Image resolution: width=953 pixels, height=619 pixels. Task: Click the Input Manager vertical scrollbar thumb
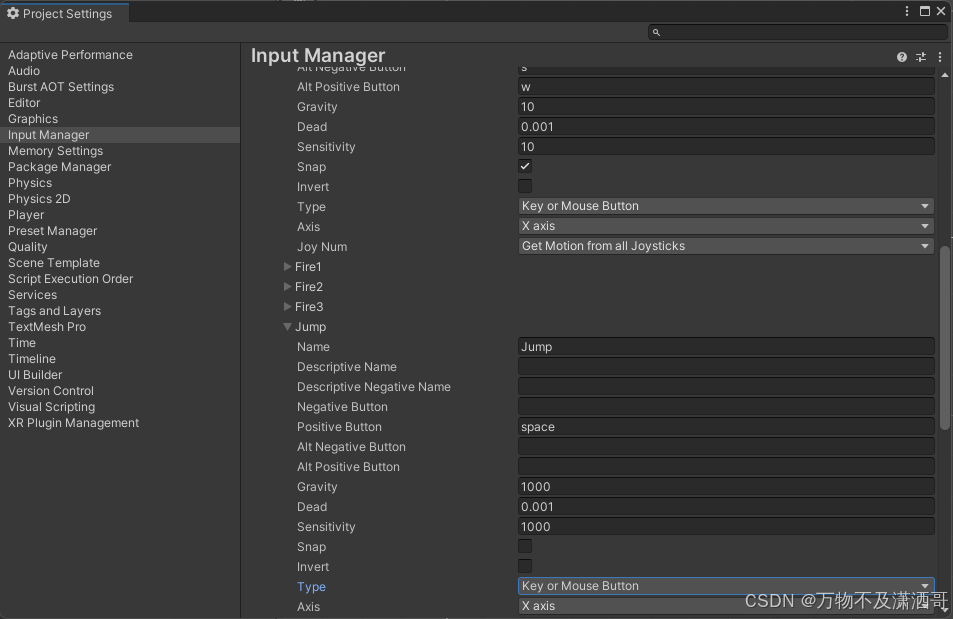[x=944, y=338]
